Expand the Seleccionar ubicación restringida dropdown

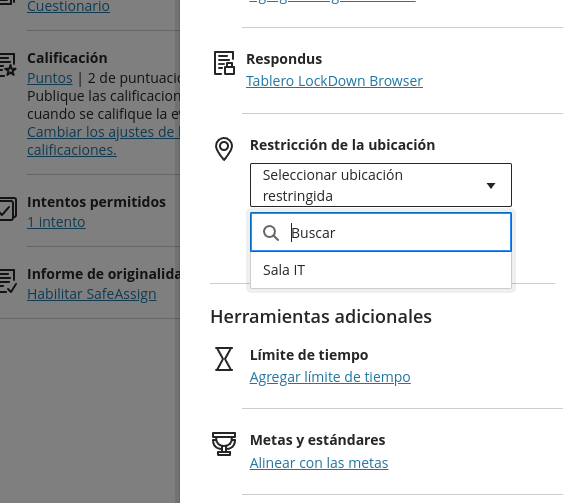[381, 185]
